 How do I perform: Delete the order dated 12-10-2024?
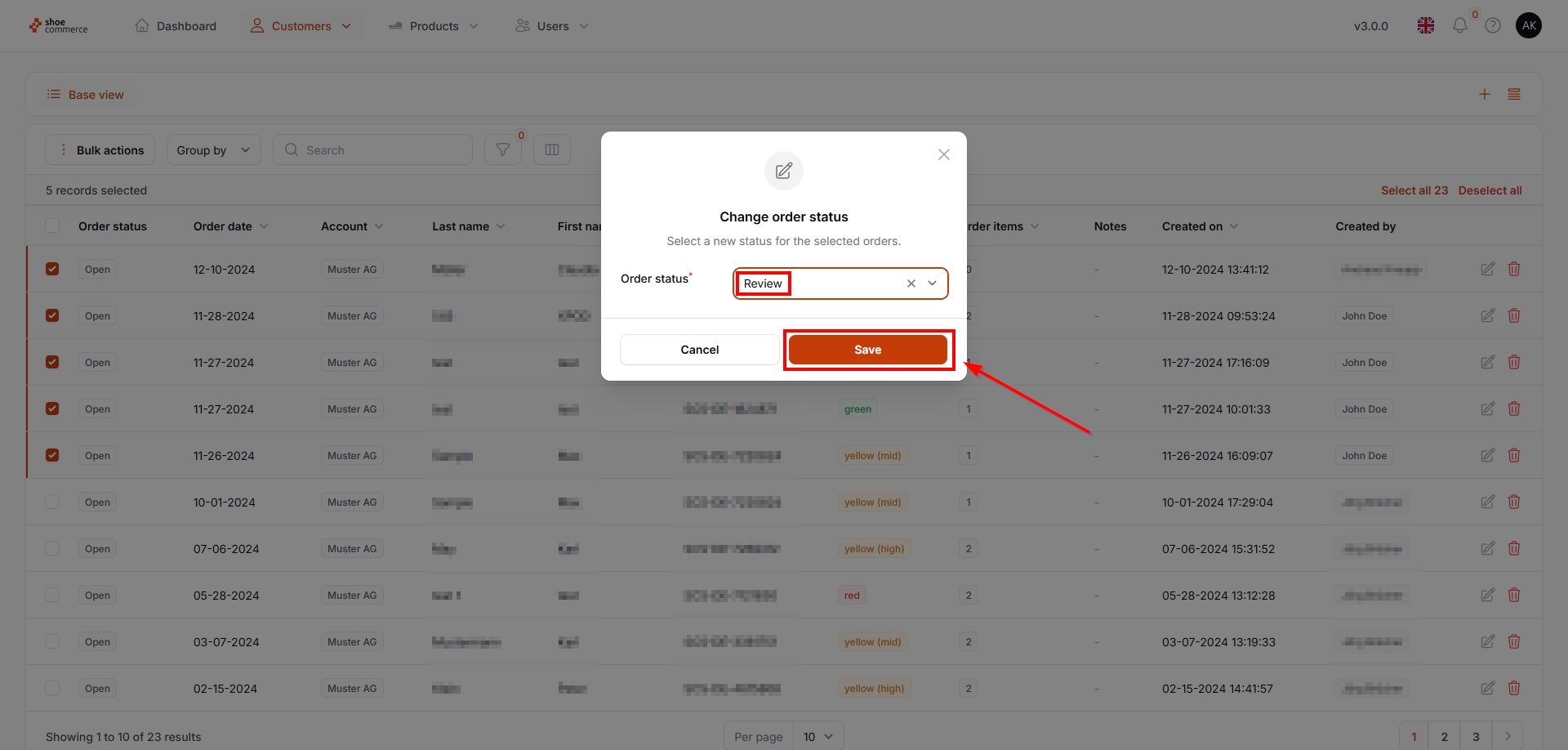1514,269
